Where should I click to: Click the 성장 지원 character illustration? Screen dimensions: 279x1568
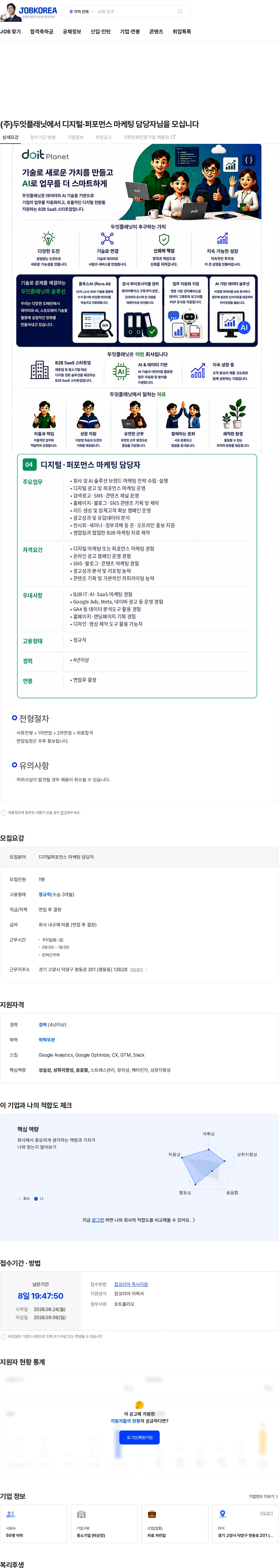(x=88, y=415)
